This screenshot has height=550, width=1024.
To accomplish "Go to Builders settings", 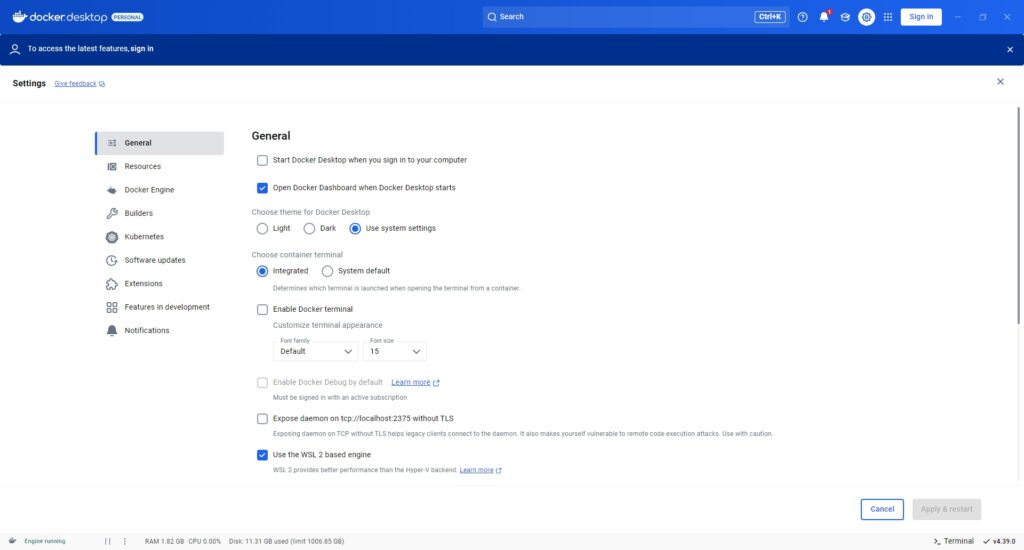I will point(160,214).
